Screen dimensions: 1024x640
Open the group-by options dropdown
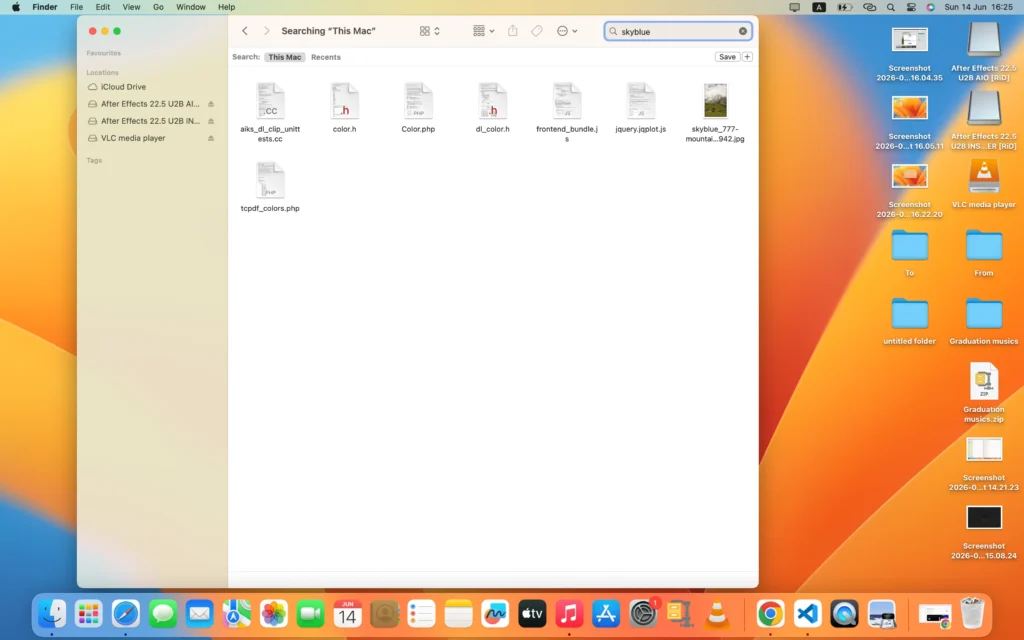(483, 31)
